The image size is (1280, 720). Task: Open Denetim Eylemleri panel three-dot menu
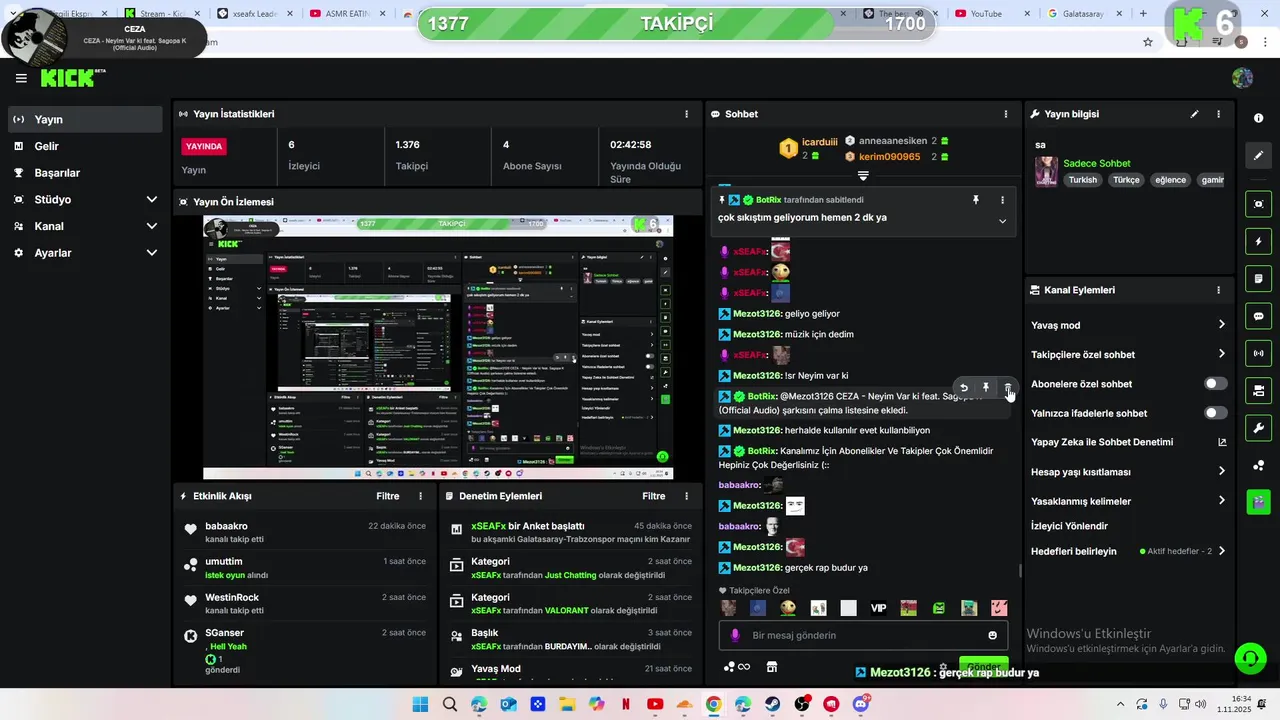[x=686, y=496]
